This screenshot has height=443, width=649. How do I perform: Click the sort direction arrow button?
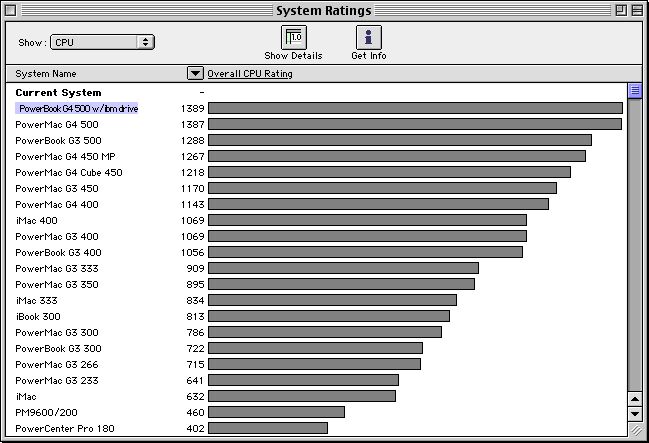point(195,73)
